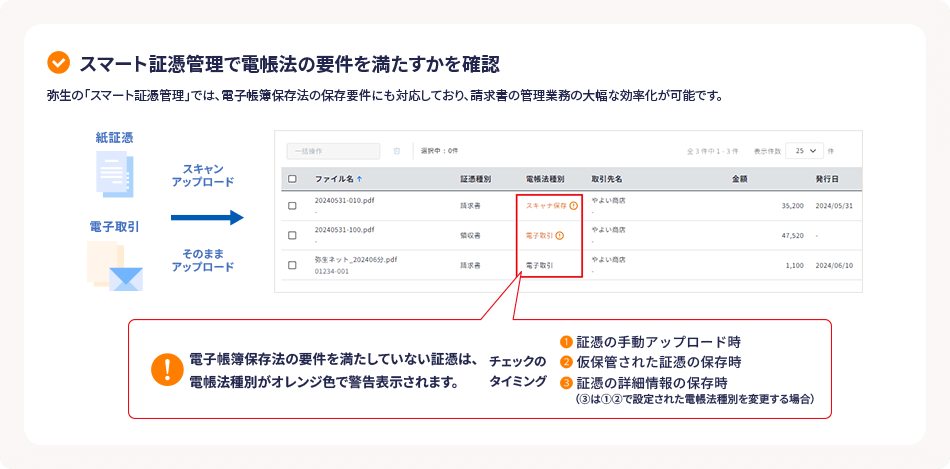Click やよい商店 in the 20240531-100.pdf row
The image size is (950, 469).
(x=608, y=230)
